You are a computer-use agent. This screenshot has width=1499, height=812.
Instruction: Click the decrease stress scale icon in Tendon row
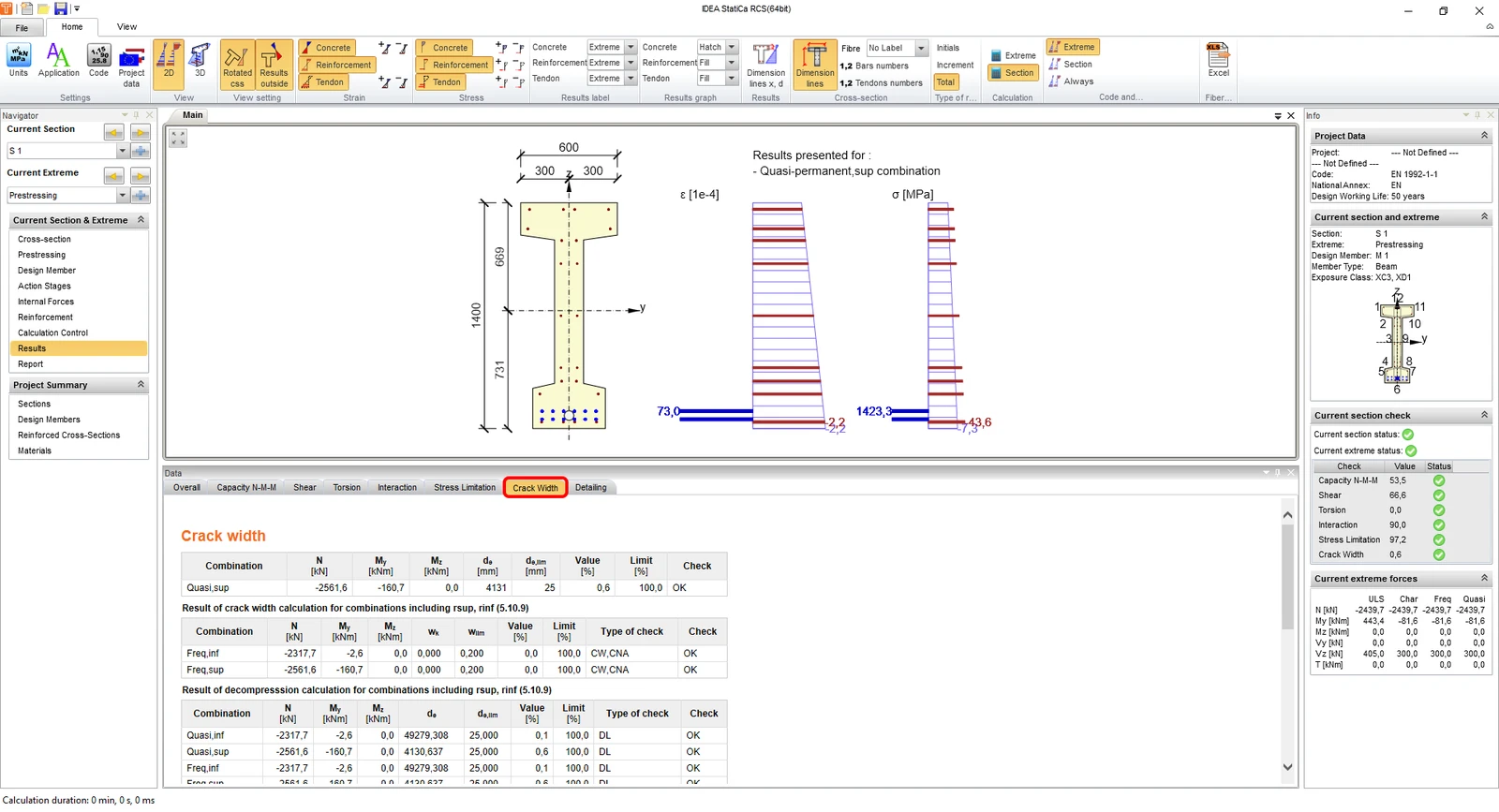tap(518, 82)
